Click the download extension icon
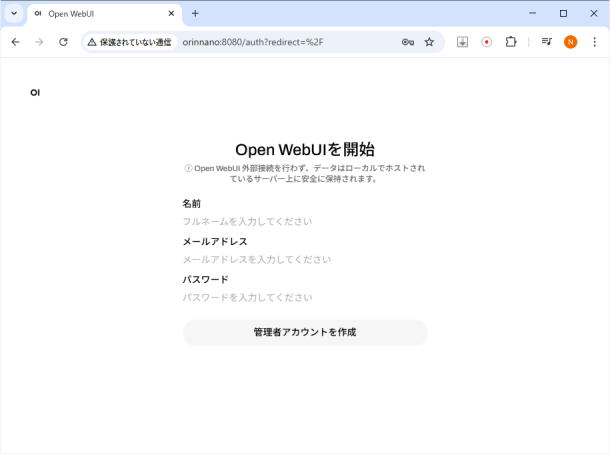This screenshot has width=610, height=454. point(463,42)
